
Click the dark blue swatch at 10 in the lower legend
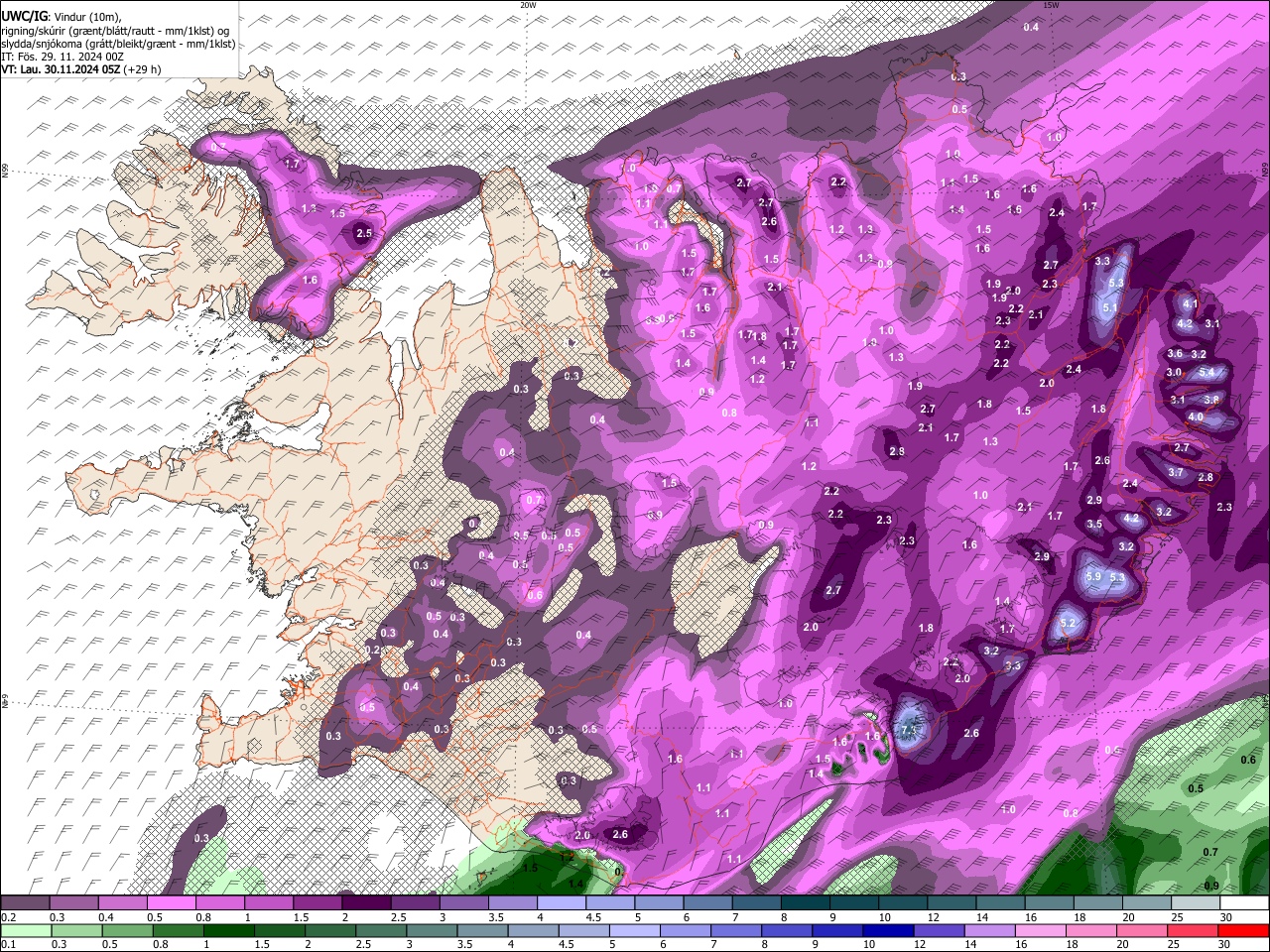[x=887, y=930]
